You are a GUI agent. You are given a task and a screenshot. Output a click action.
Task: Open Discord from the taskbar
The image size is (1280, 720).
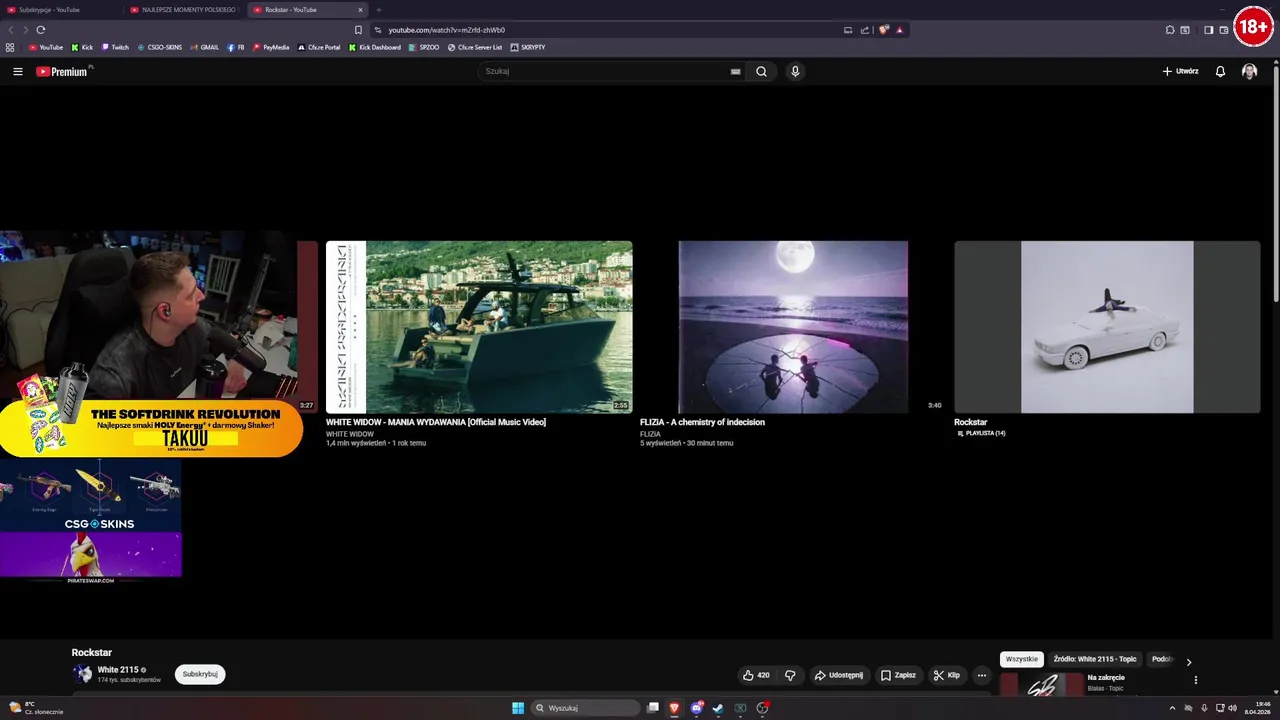pos(697,708)
